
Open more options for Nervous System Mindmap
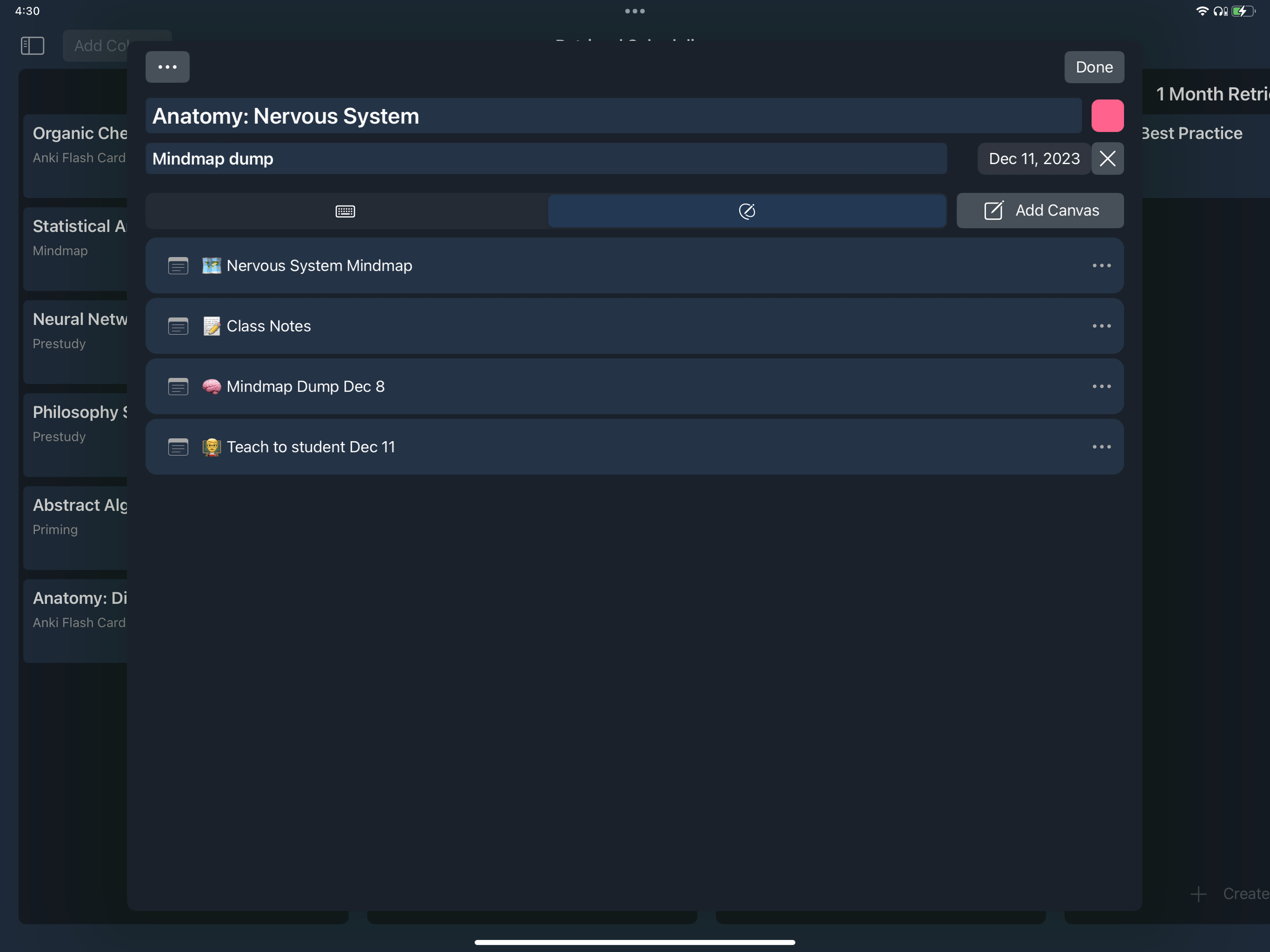[x=1101, y=266]
